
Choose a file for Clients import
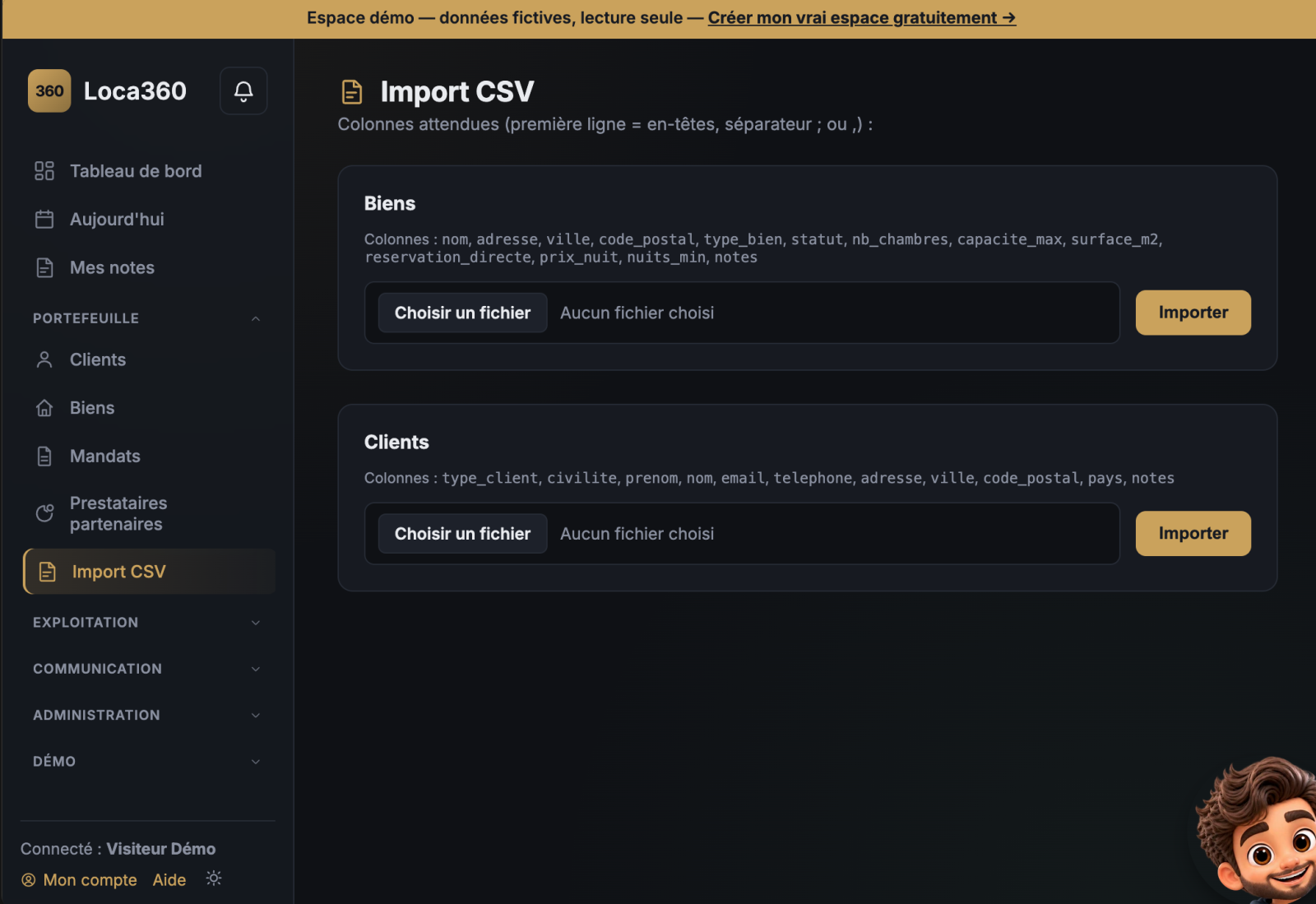(x=462, y=534)
